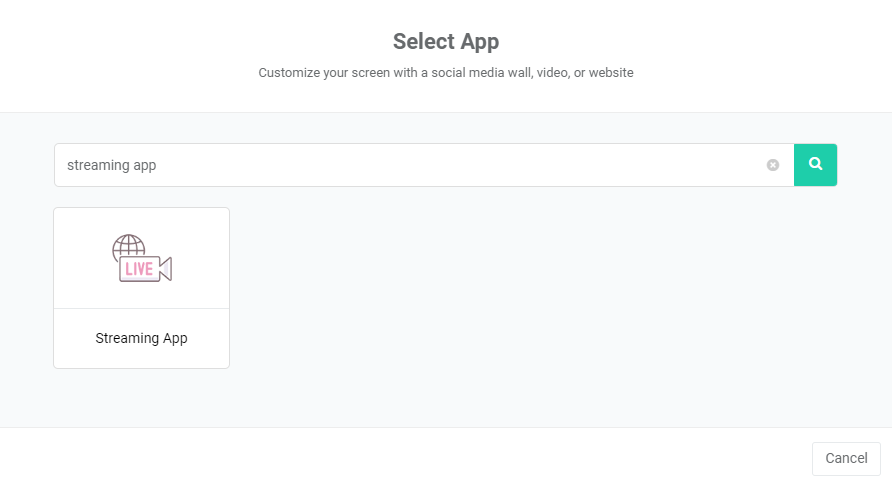Screen dimensions: 892x484
Task: Click the blank middle of the search box
Action: coord(450,165)
